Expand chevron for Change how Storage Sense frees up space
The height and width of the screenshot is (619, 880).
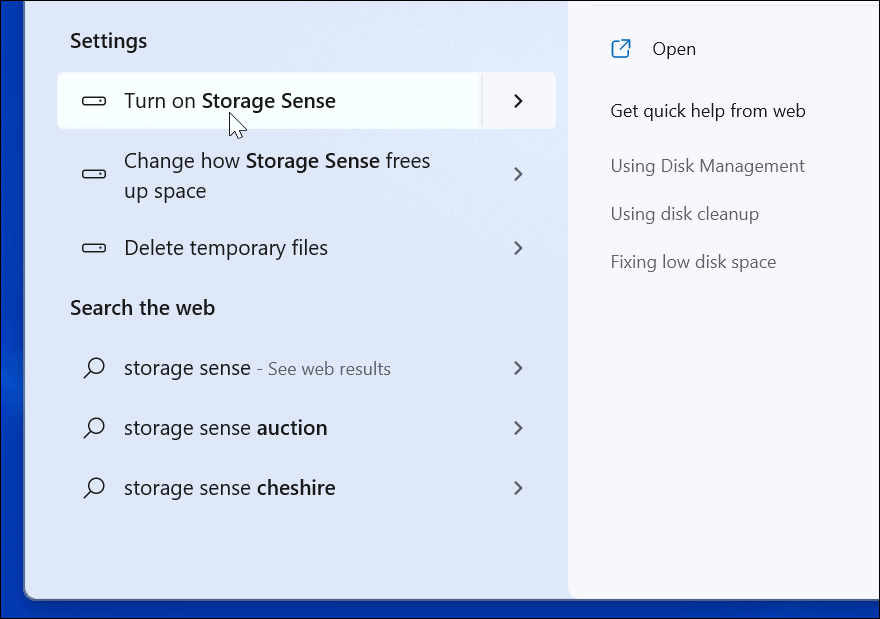(x=518, y=174)
